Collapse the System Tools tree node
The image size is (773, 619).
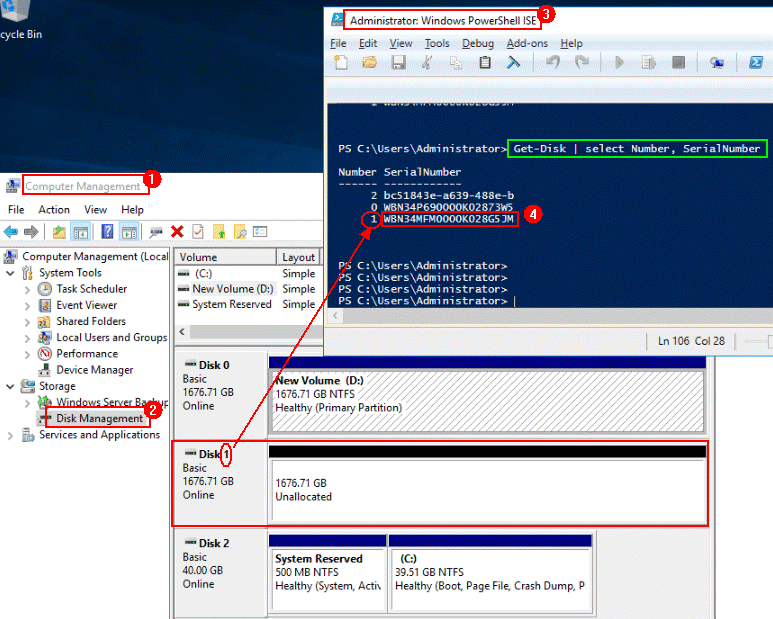coord(10,273)
